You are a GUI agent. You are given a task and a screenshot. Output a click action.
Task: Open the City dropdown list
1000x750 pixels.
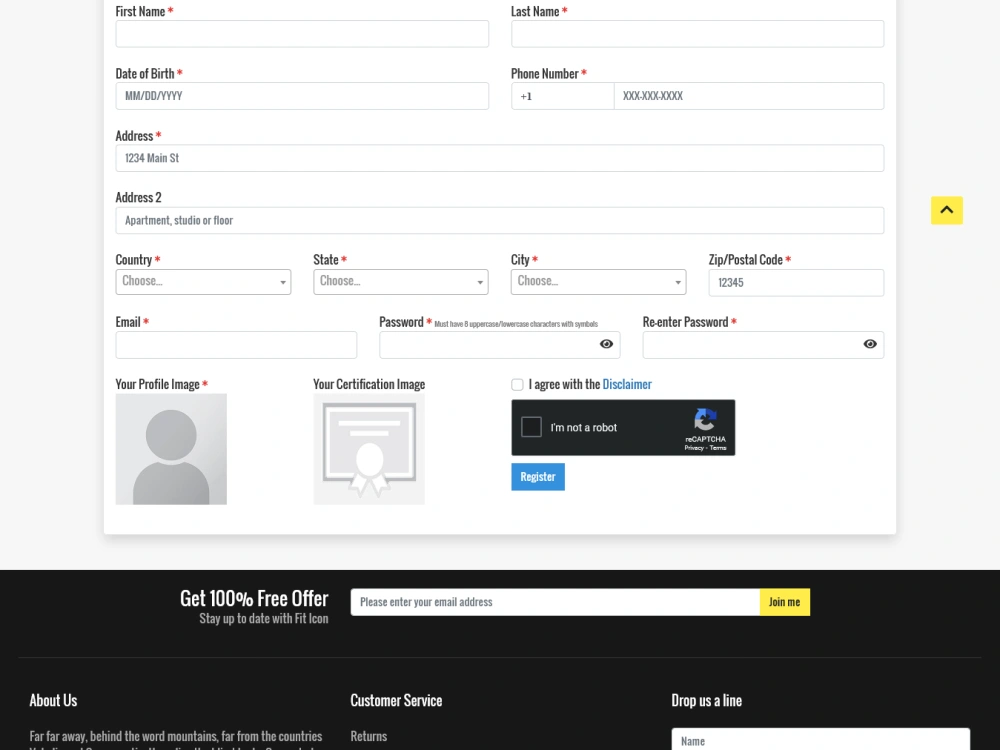tap(598, 282)
